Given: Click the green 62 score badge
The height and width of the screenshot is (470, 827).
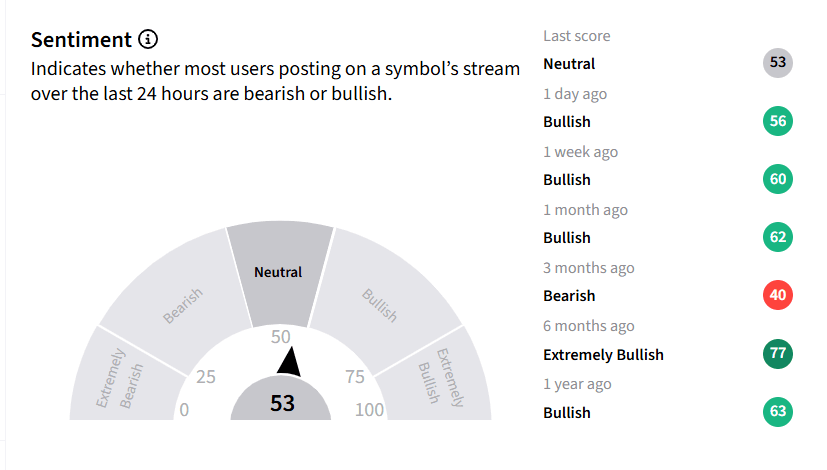Looking at the screenshot, I should pyautogui.click(x=778, y=237).
